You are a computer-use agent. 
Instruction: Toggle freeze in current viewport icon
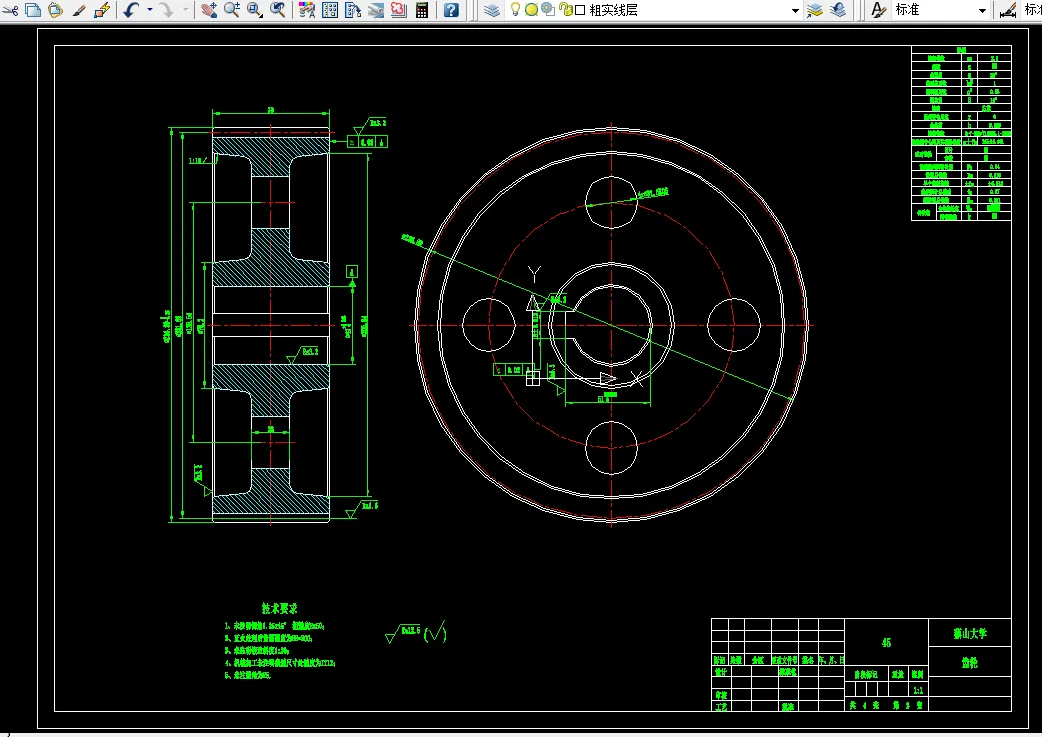point(548,9)
